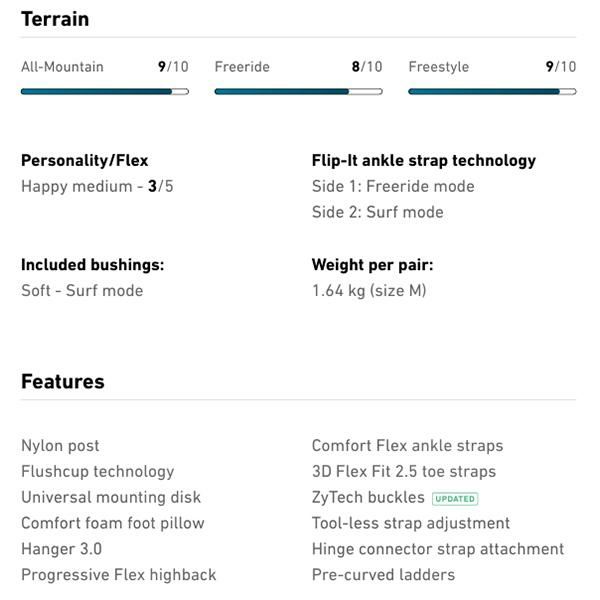Click Comfort foam foot pillow text
Image resolution: width=600 pixels, height=600 pixels.
tap(112, 523)
